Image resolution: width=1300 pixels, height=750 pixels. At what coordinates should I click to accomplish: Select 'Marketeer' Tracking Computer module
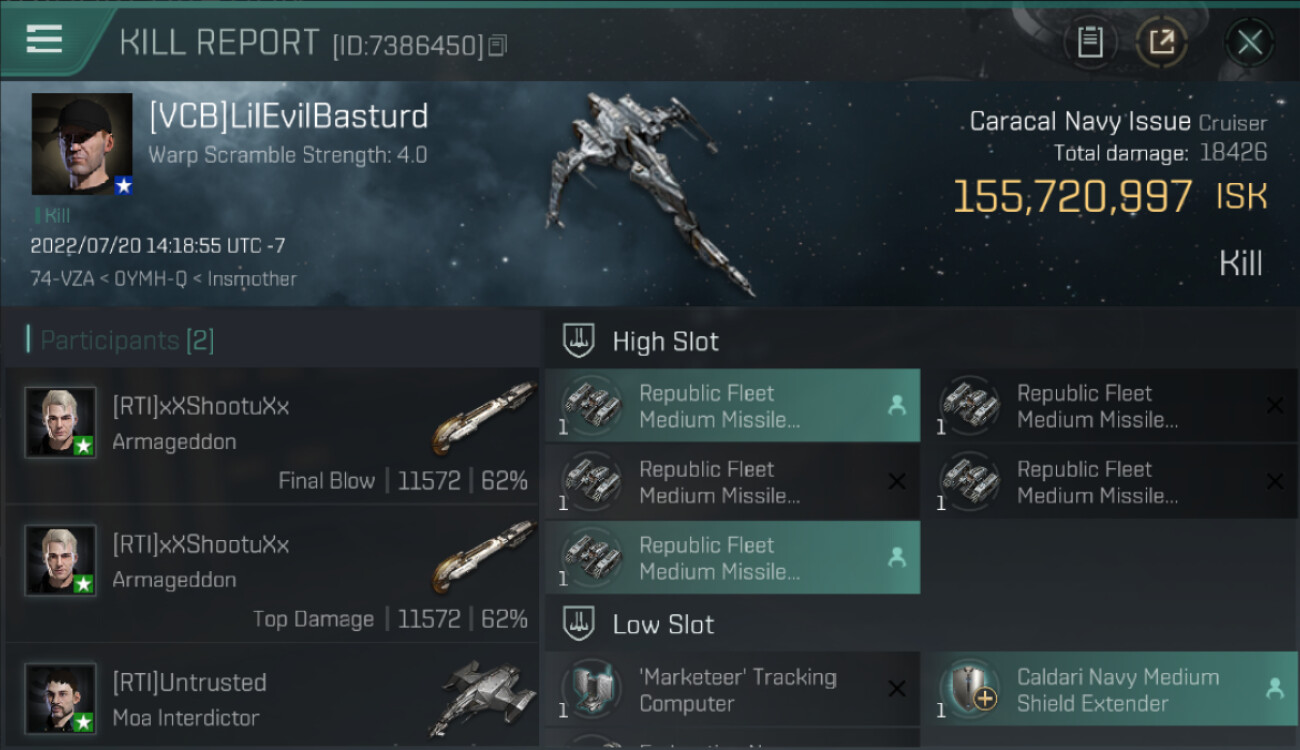point(732,690)
